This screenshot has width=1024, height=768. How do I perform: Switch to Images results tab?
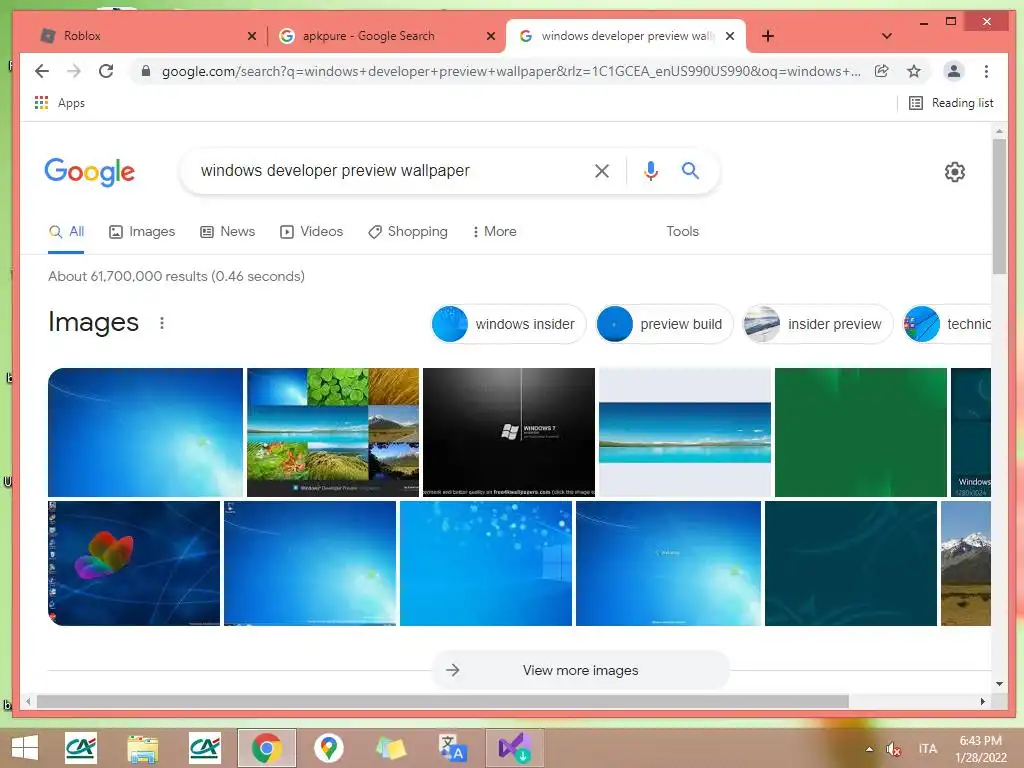tap(142, 232)
